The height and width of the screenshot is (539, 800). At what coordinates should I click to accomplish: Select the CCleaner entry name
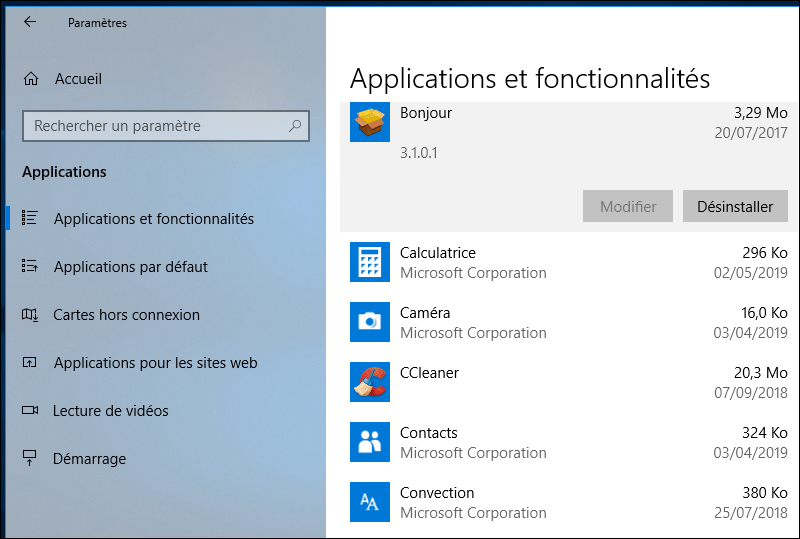pyautogui.click(x=429, y=373)
